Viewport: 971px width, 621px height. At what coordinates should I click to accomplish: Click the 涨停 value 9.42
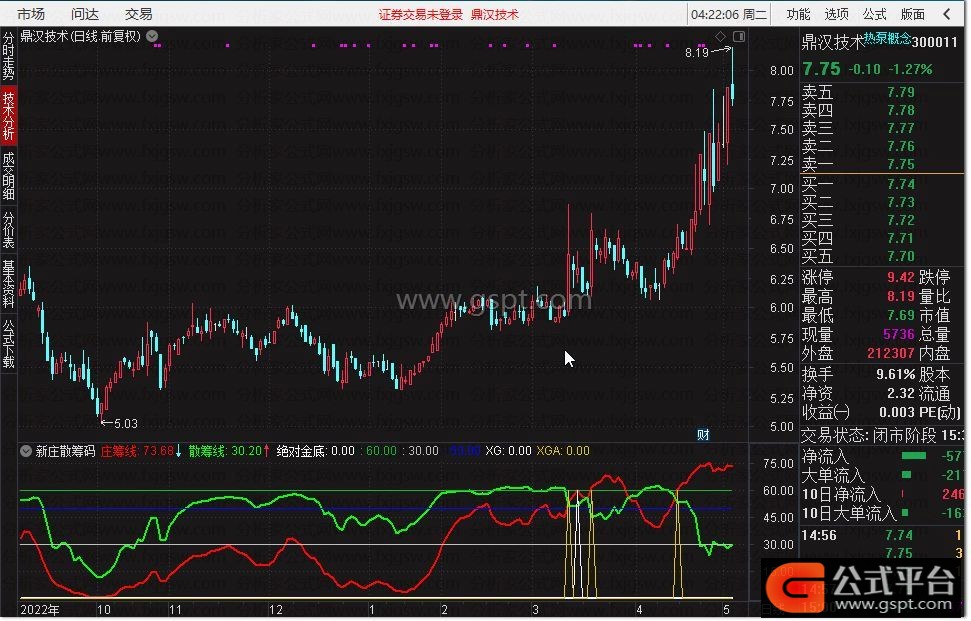click(900, 277)
